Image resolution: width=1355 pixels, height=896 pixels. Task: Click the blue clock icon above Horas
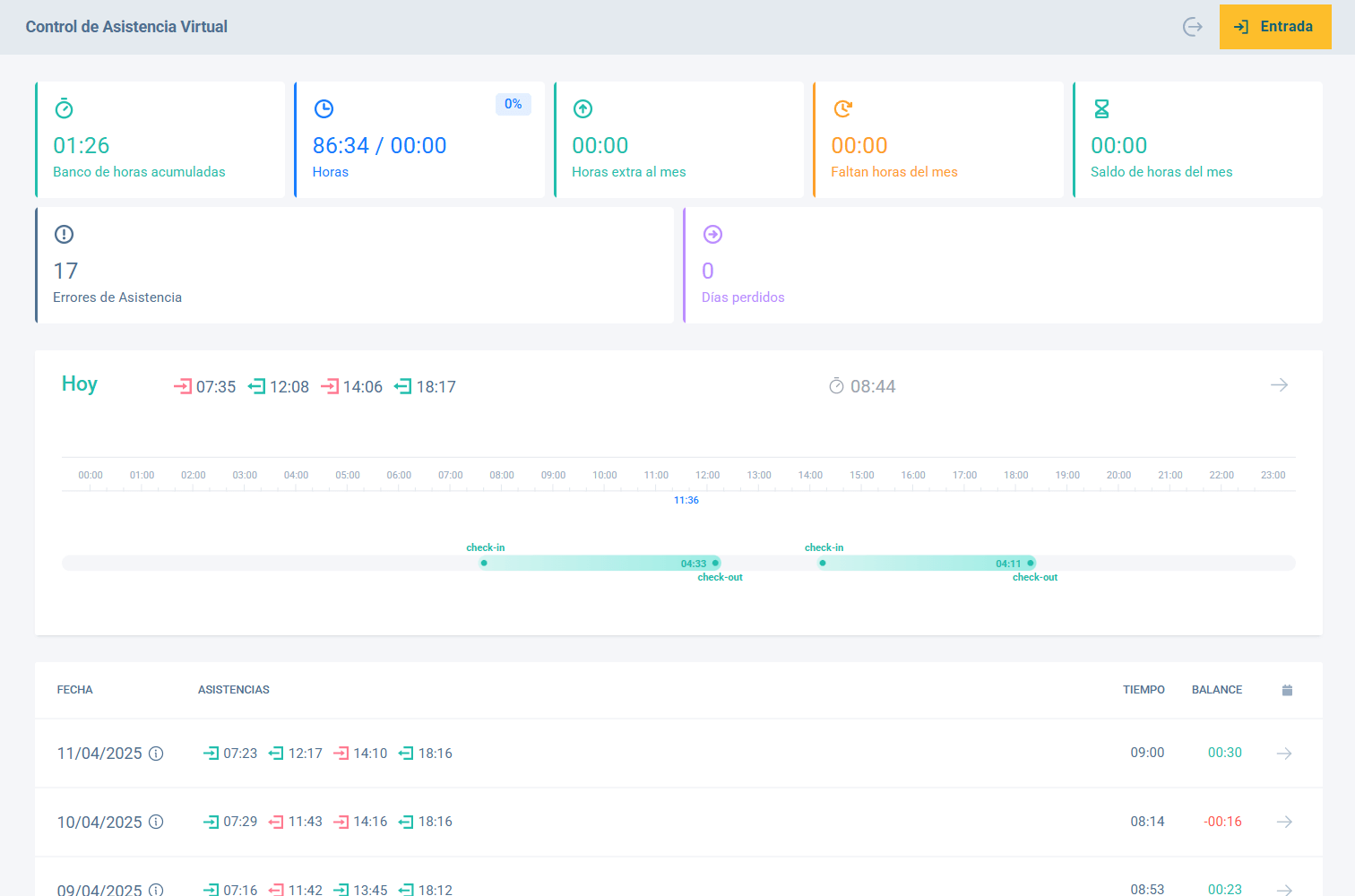[x=324, y=109]
